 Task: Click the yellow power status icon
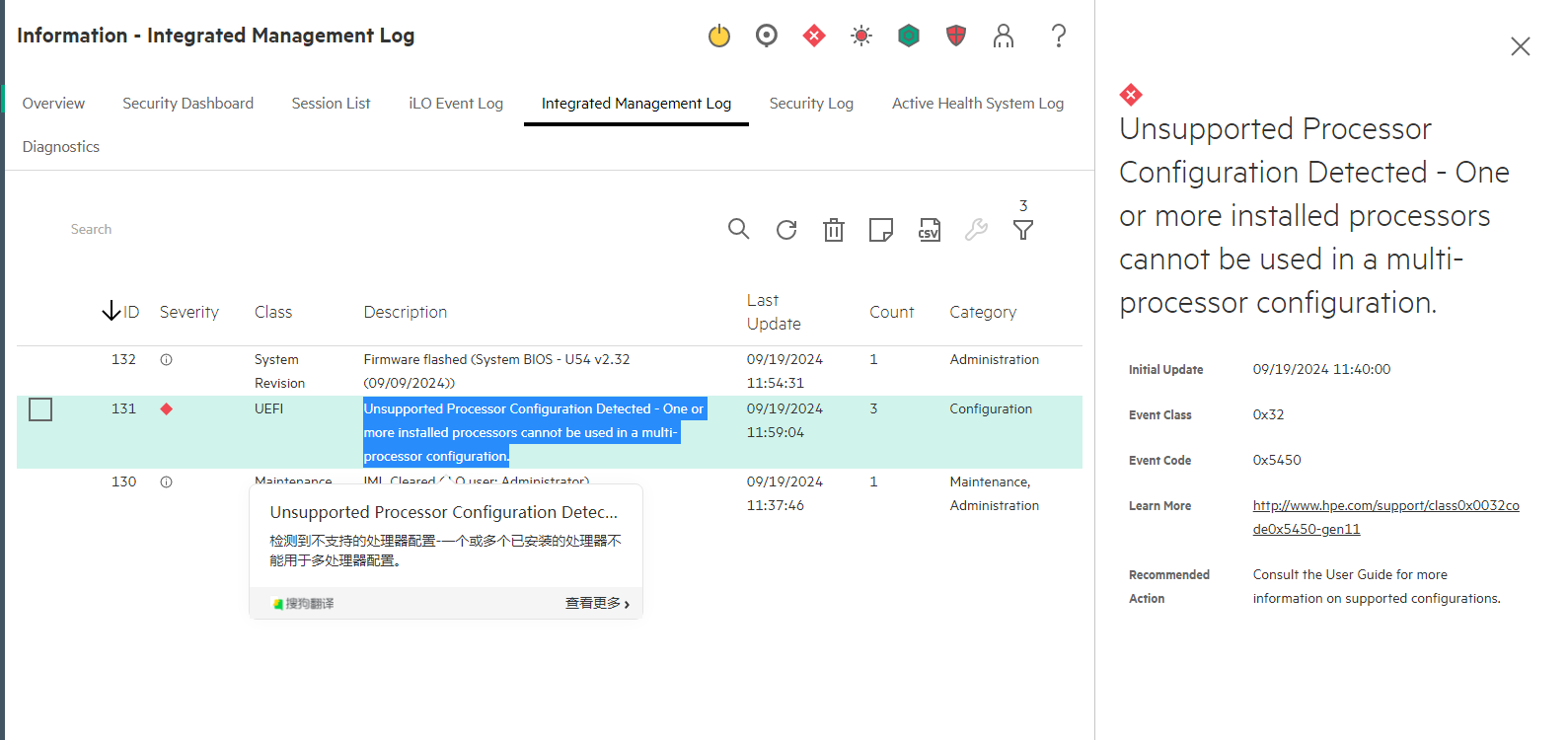point(719,37)
